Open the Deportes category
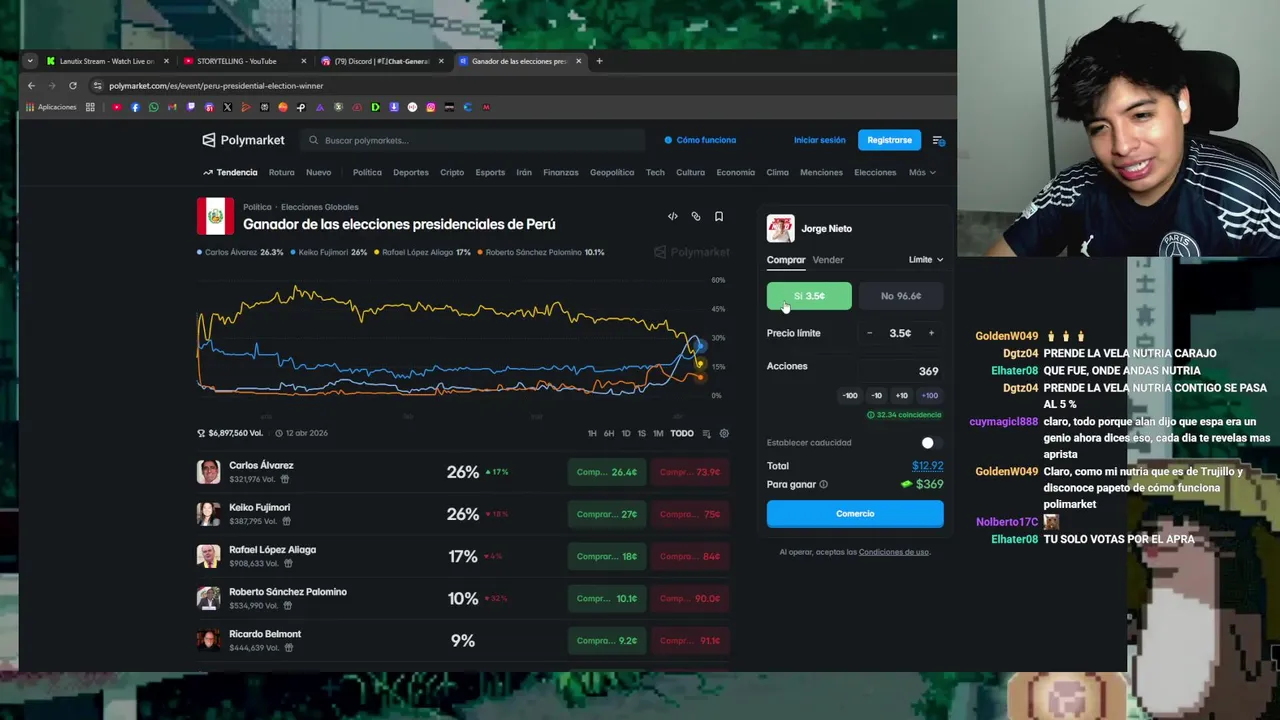Viewport: 1280px width, 720px height. click(411, 172)
